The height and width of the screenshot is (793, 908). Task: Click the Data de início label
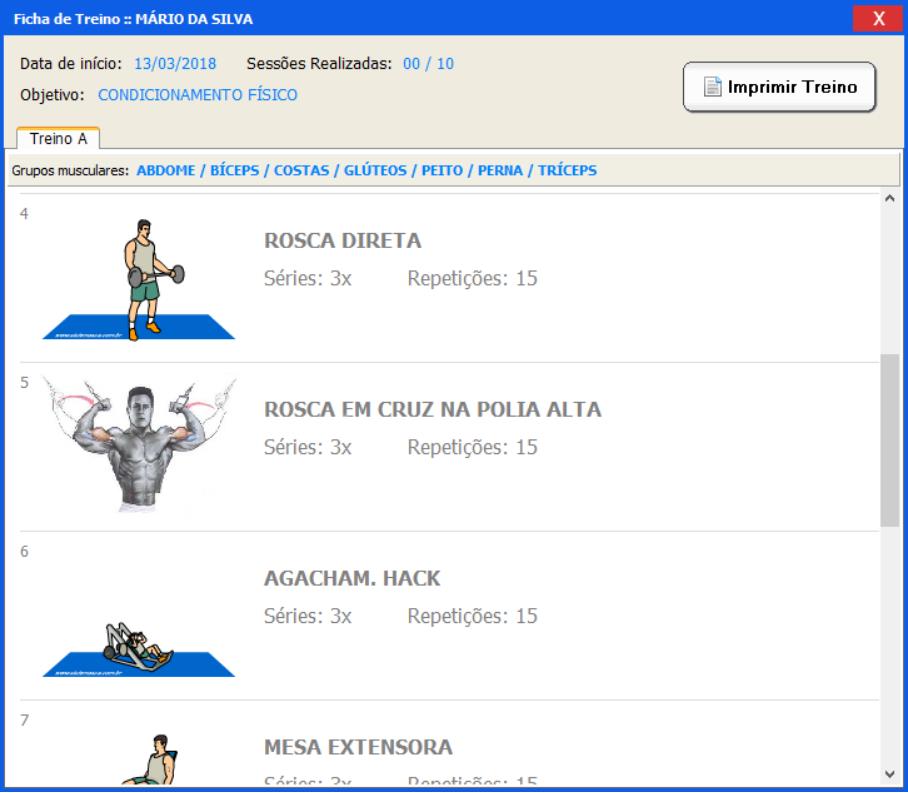(x=71, y=64)
